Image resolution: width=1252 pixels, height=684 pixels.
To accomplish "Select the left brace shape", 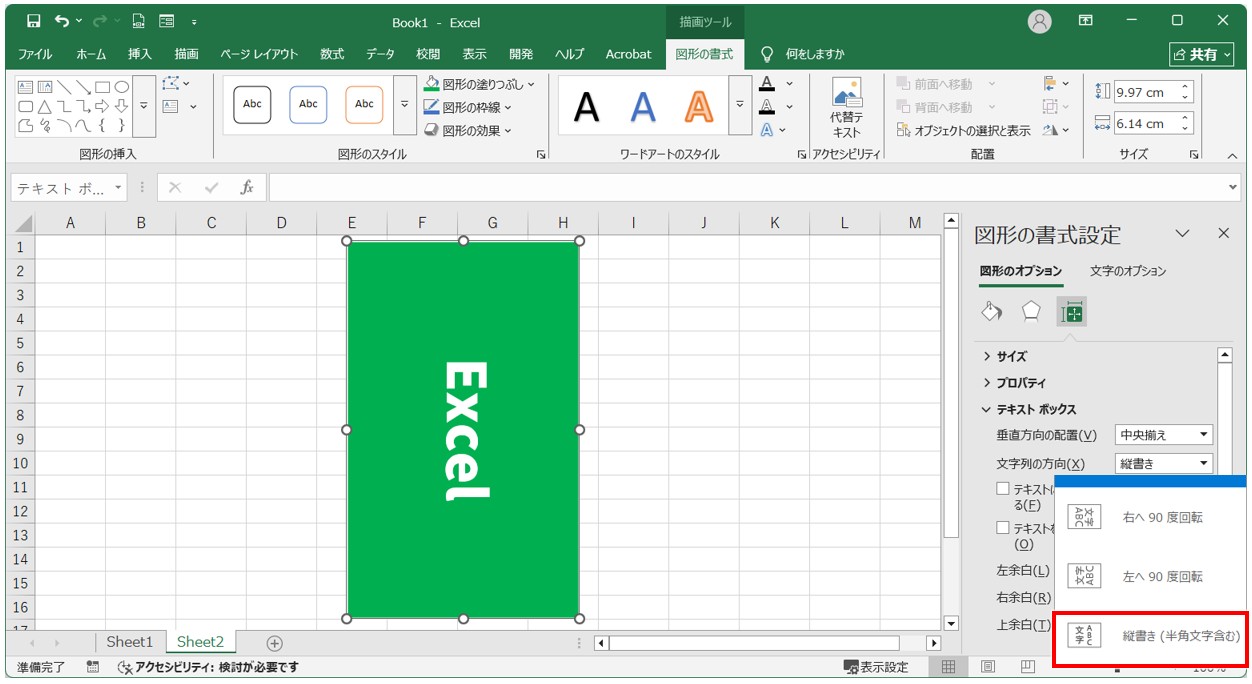I will tap(103, 125).
